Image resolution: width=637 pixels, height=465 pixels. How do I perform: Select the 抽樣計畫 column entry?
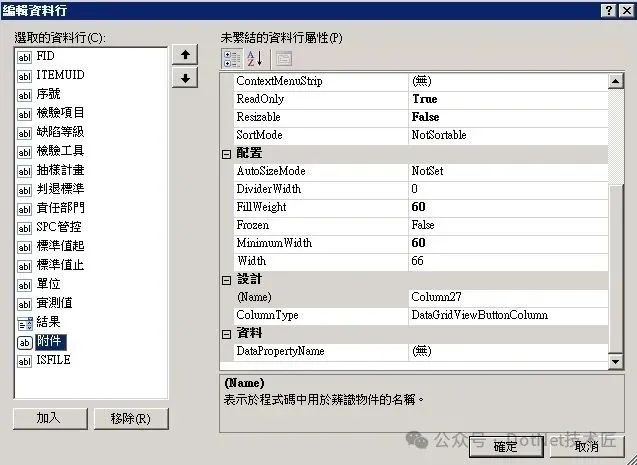(61, 170)
